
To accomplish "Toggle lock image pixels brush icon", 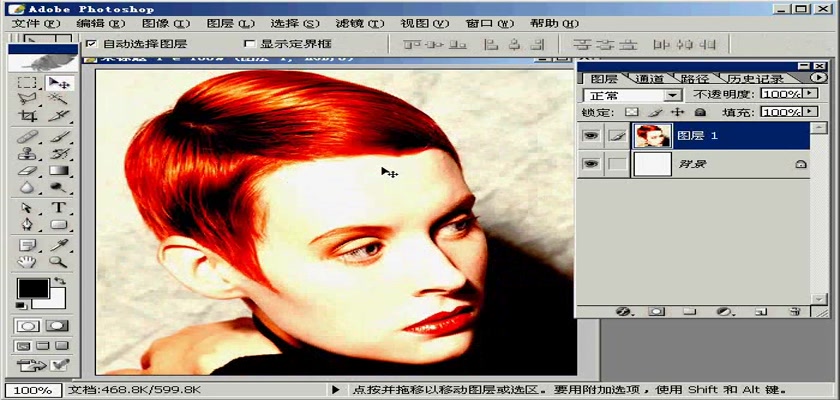I will (655, 112).
